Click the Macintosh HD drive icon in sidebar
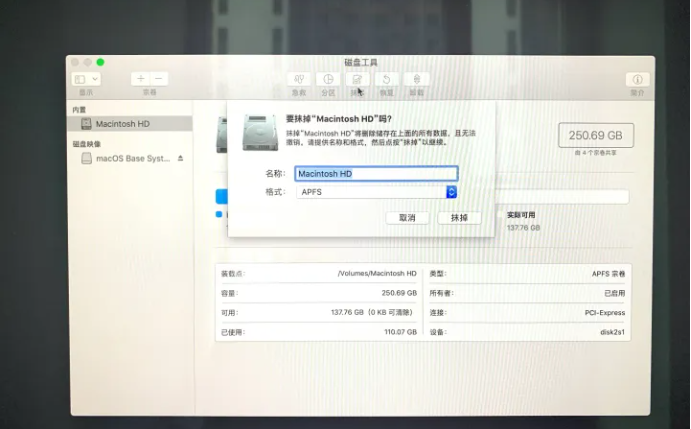Image resolution: width=691 pixels, height=429 pixels. (x=86, y=124)
